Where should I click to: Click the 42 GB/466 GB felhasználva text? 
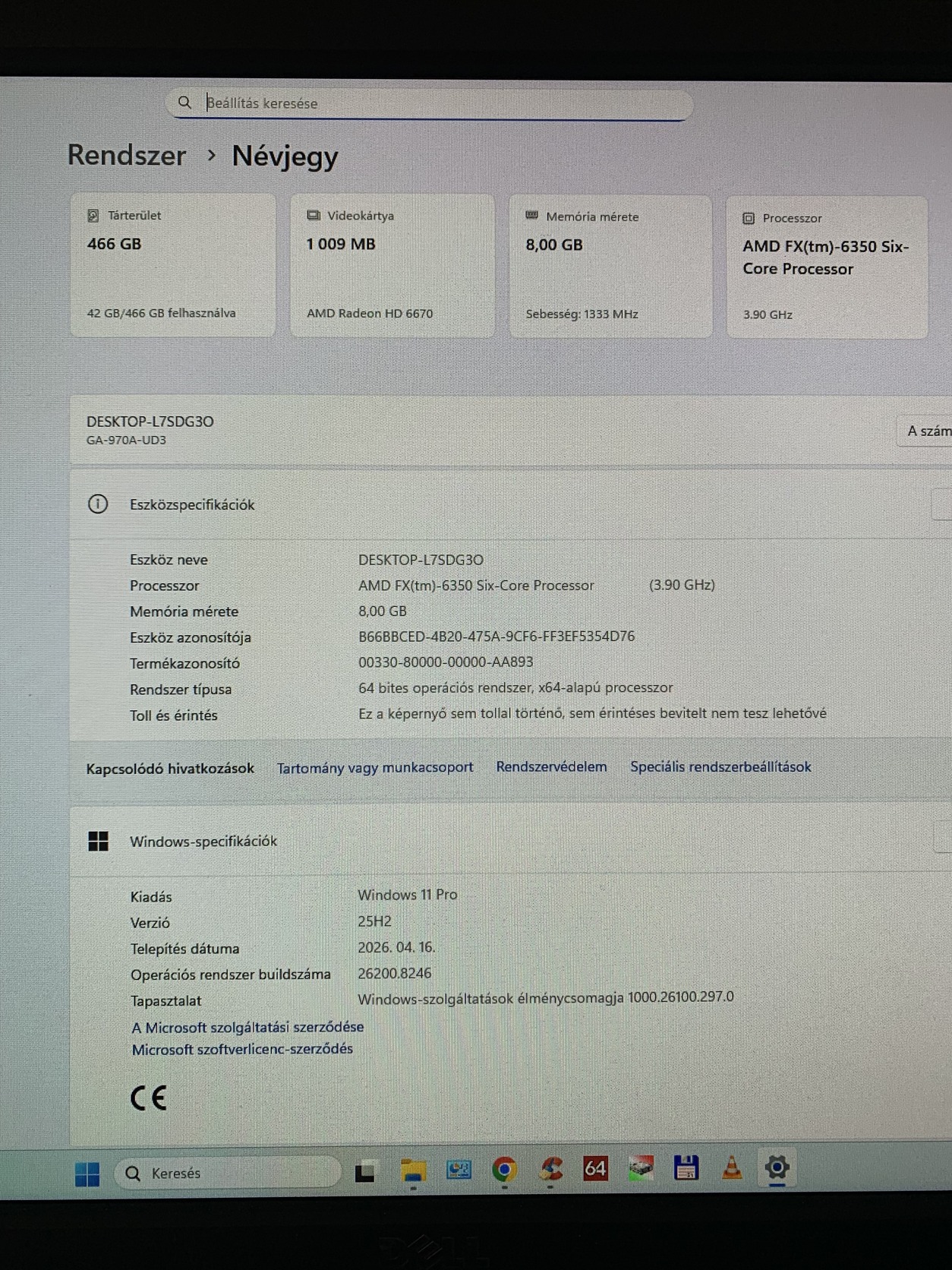[x=161, y=313]
